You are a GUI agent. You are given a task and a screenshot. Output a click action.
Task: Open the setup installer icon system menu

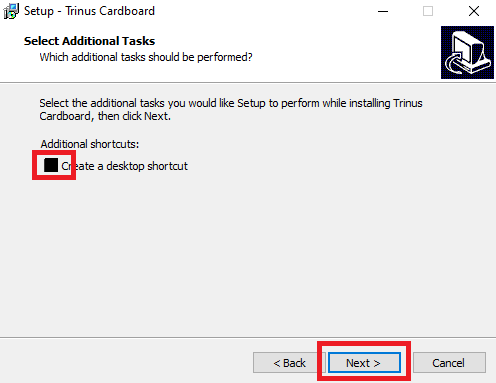(11, 11)
